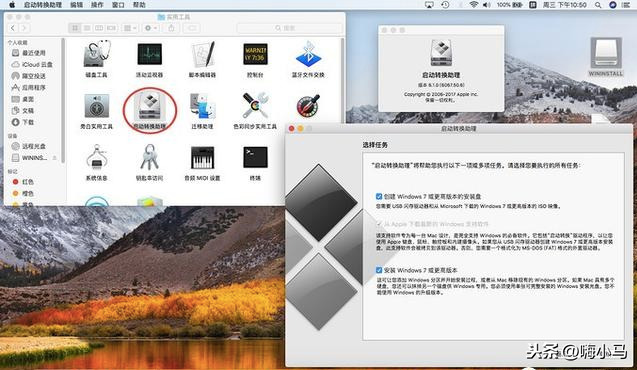Open Activity Monitor (活动监视器) app icon

150,54
